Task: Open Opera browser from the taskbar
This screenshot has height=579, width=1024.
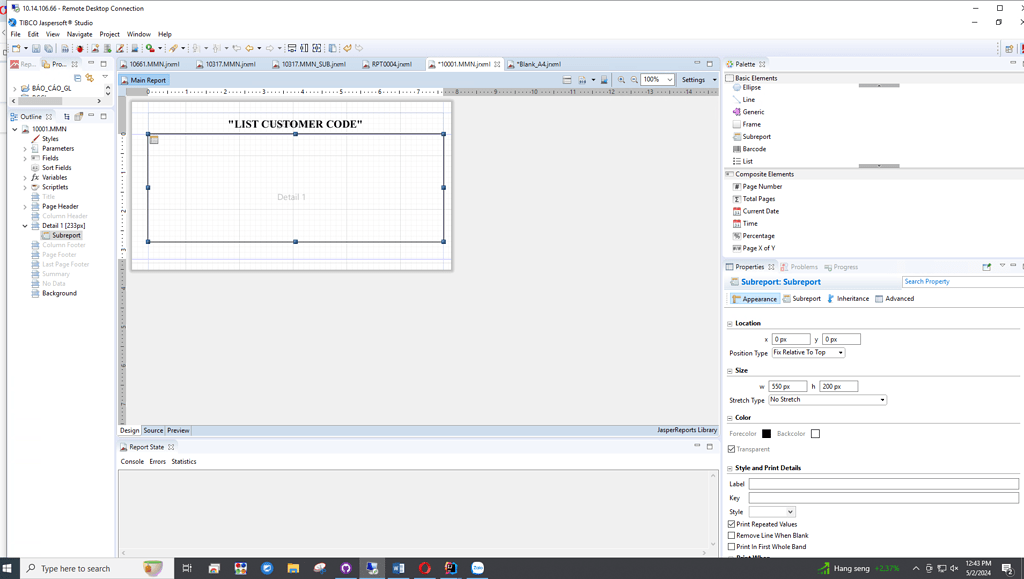Action: click(x=424, y=569)
